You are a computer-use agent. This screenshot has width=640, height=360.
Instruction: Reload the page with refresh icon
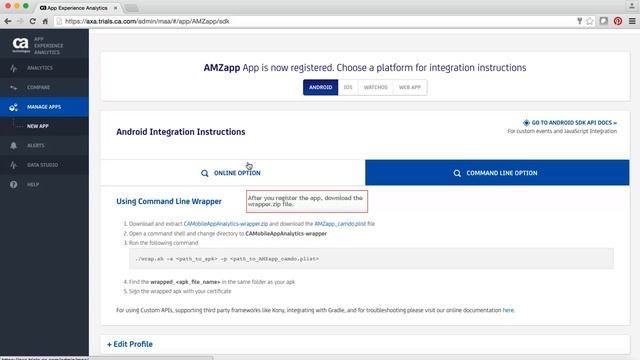coord(33,21)
